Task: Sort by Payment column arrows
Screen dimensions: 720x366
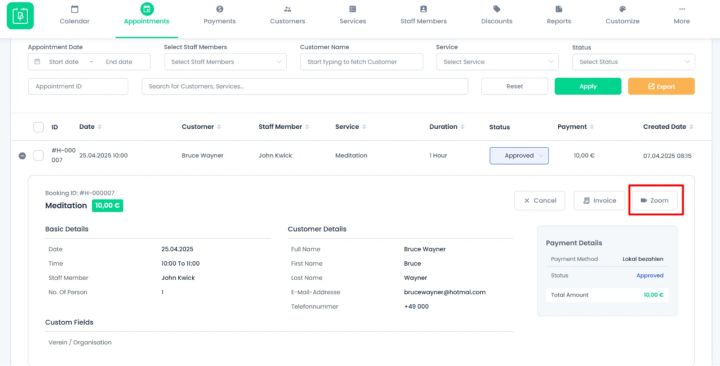Action: (592, 127)
